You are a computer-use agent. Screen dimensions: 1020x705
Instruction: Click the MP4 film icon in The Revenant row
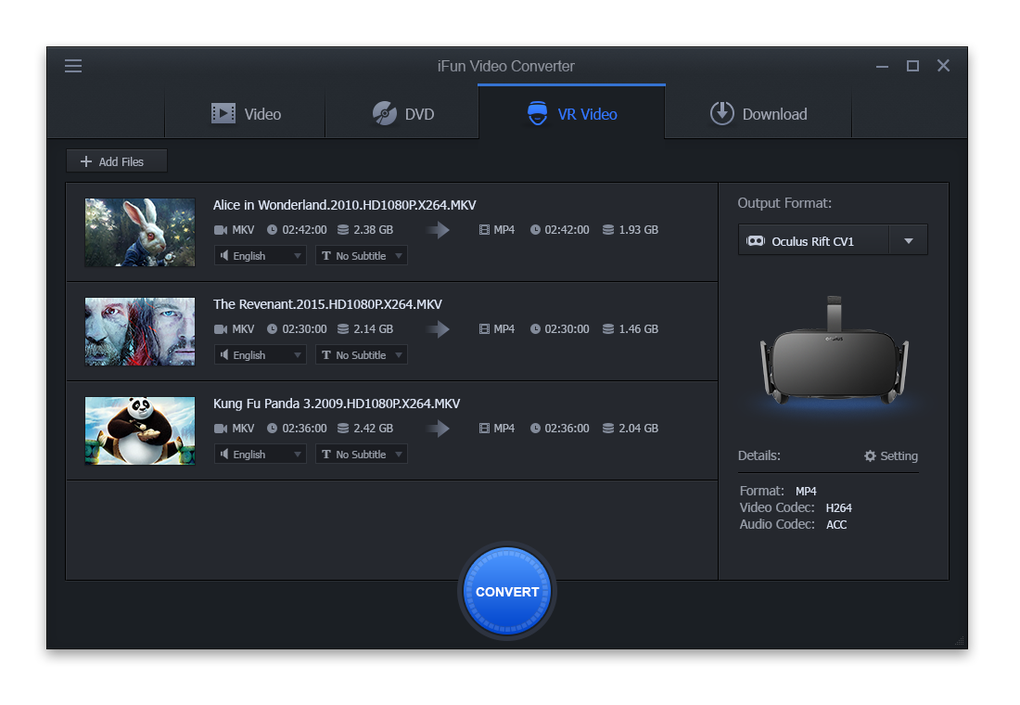(484, 329)
